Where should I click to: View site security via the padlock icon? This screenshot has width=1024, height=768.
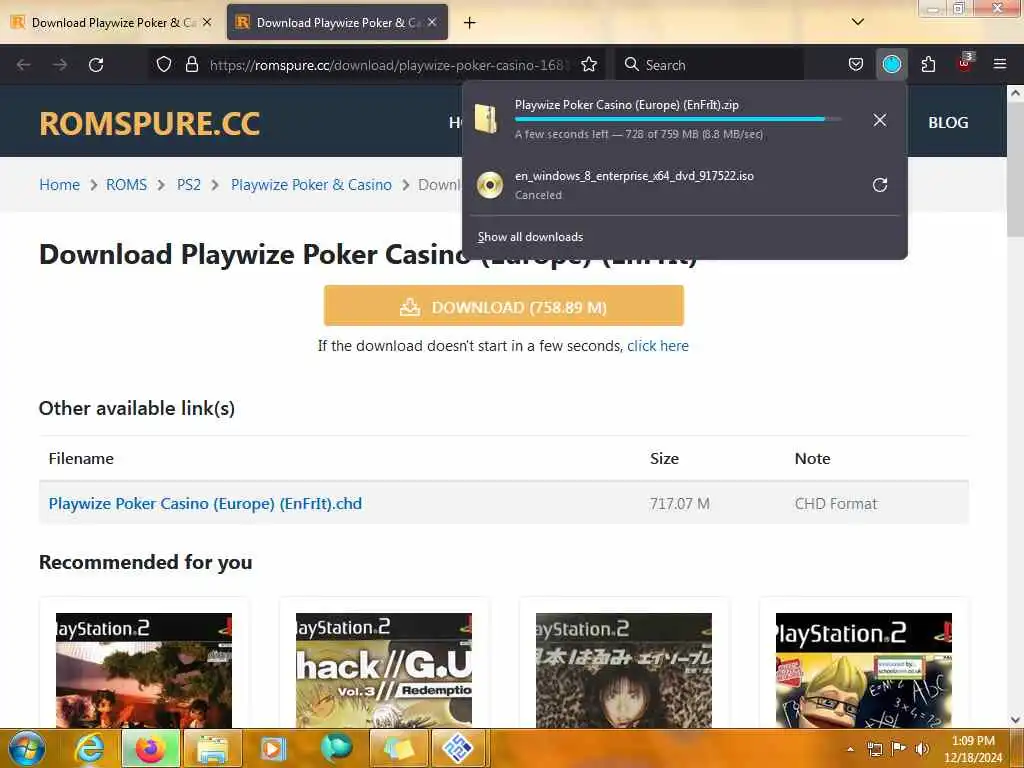point(191,64)
